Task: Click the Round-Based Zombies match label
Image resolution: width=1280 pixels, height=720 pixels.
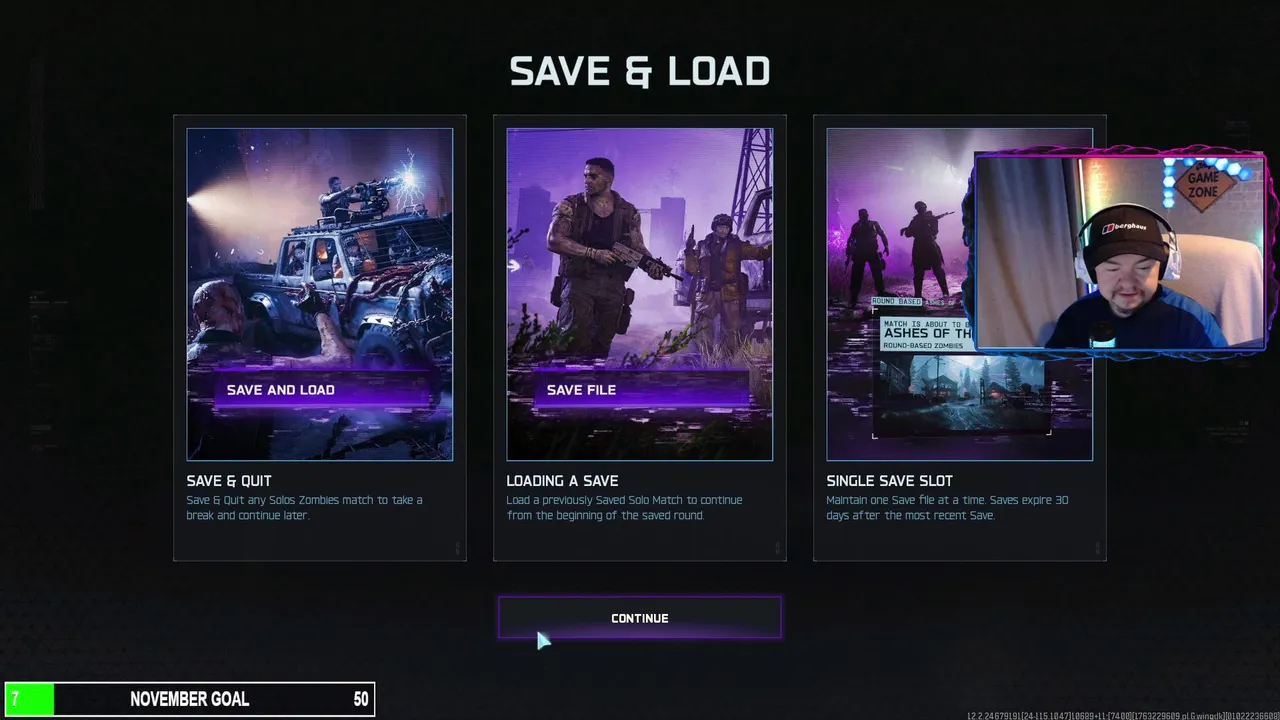Action: [x=918, y=345]
